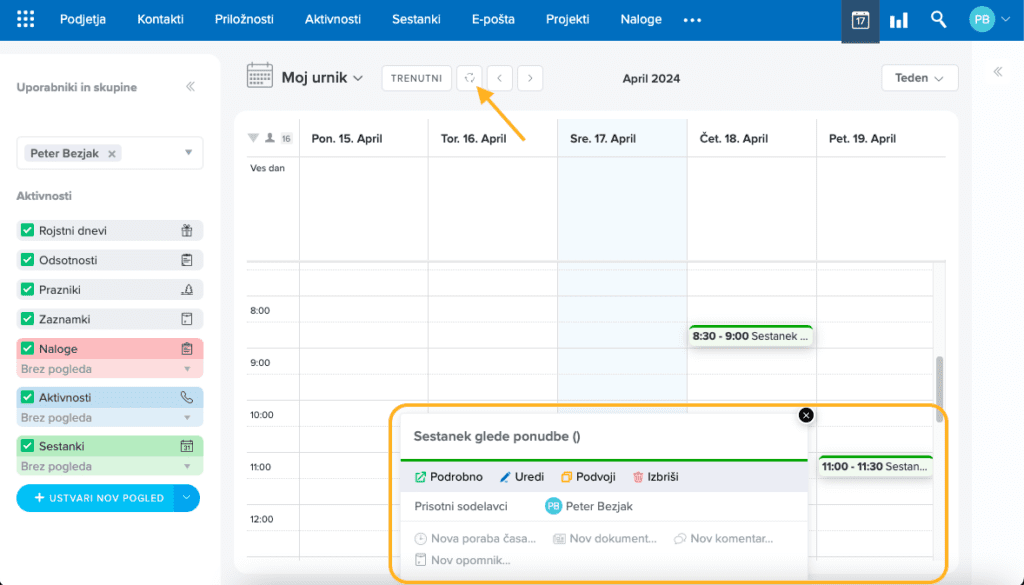Close the meeting popup with X
1024x585 pixels.
point(806,415)
